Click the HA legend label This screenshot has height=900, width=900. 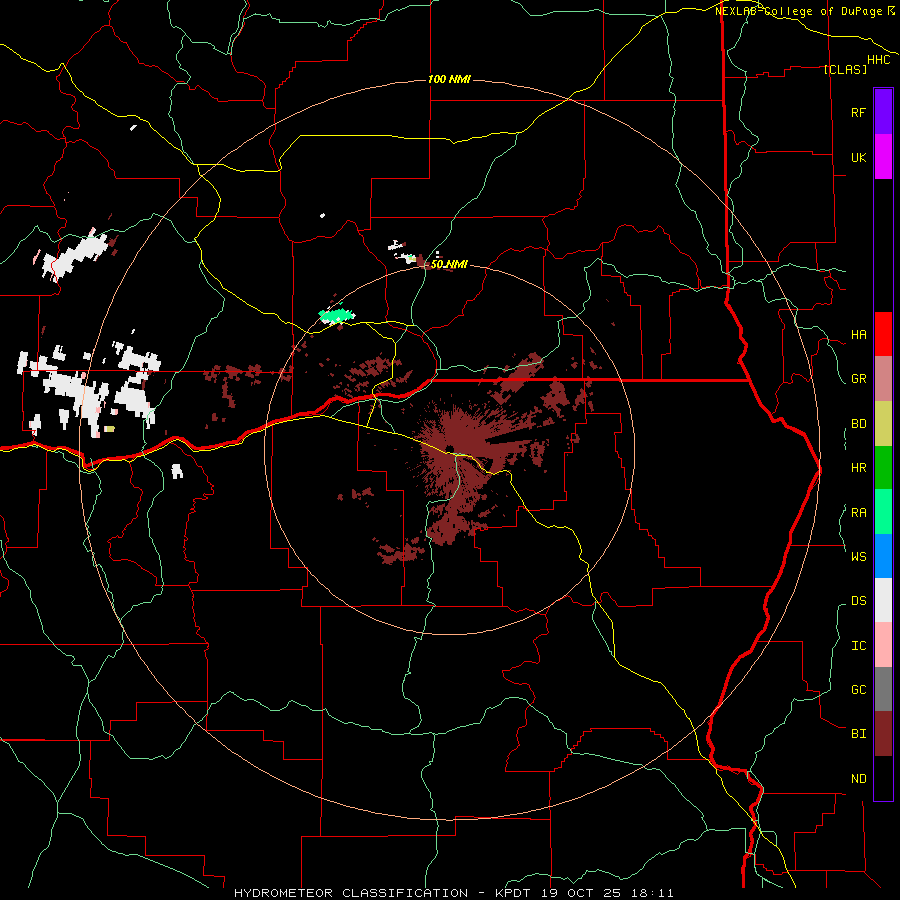coord(858,335)
